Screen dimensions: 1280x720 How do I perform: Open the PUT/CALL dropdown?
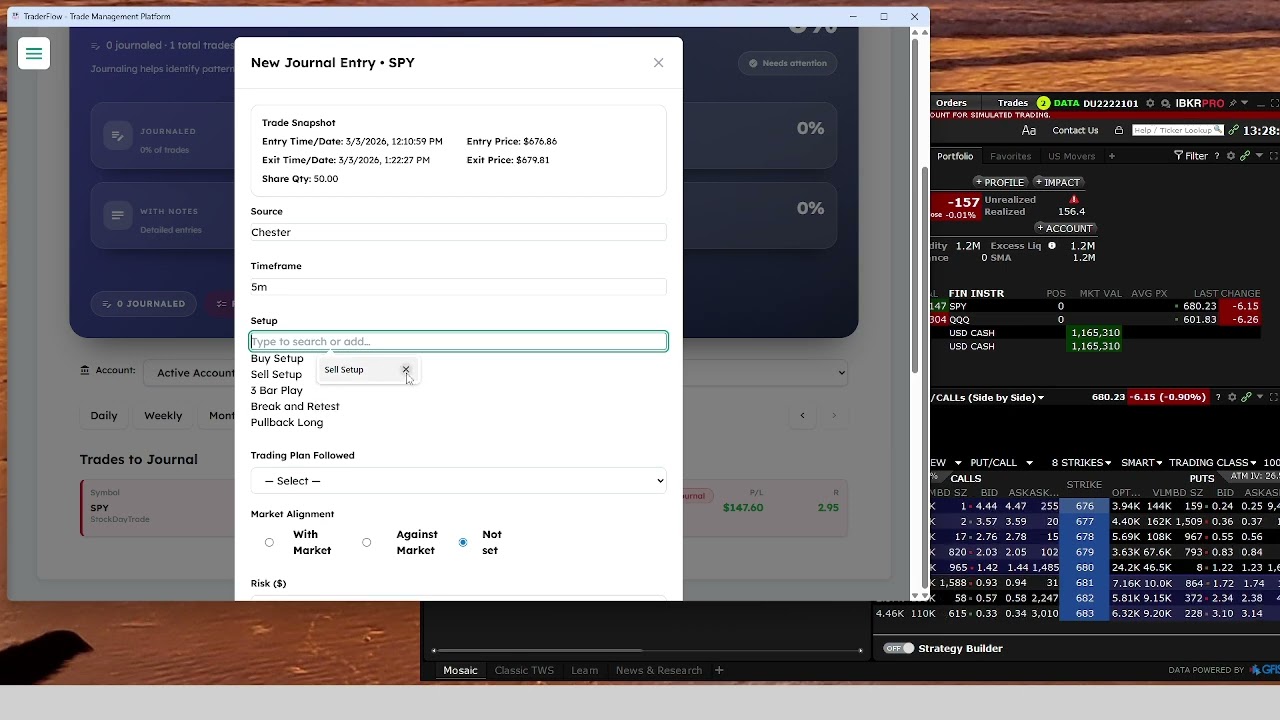(x=1002, y=463)
